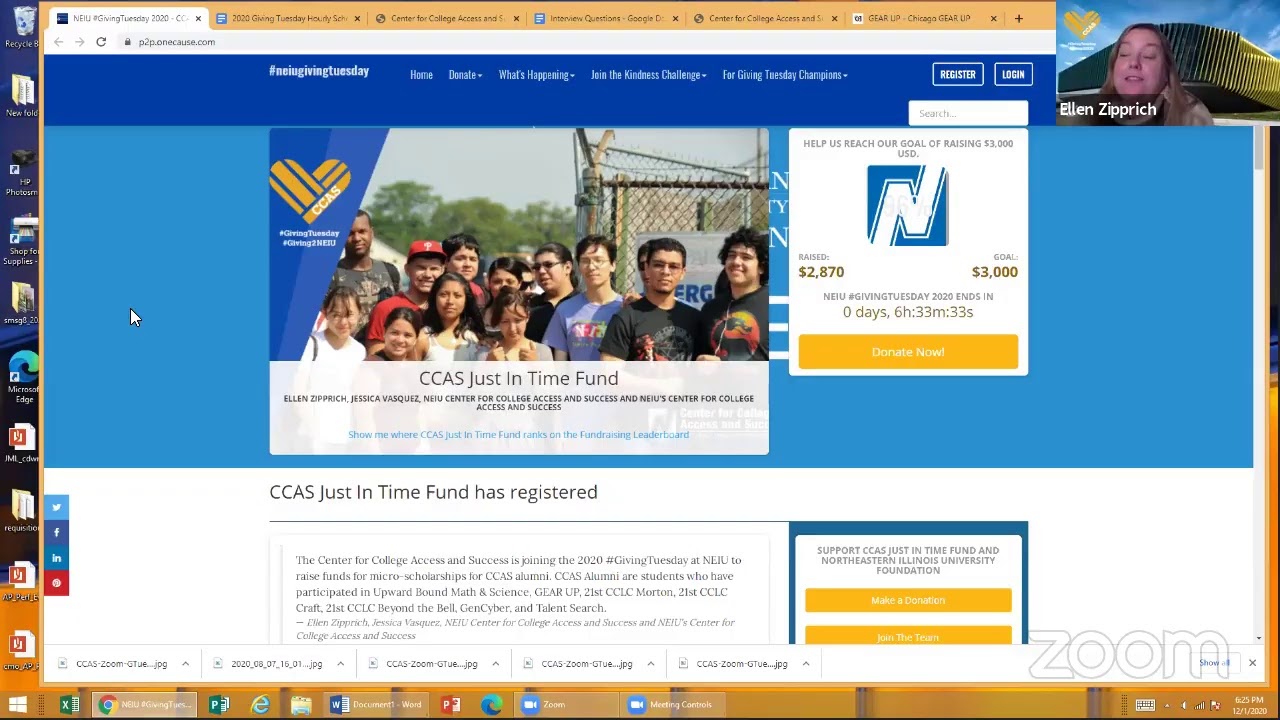Go back in browser history
The width and height of the screenshot is (1280, 720).
coord(58,42)
